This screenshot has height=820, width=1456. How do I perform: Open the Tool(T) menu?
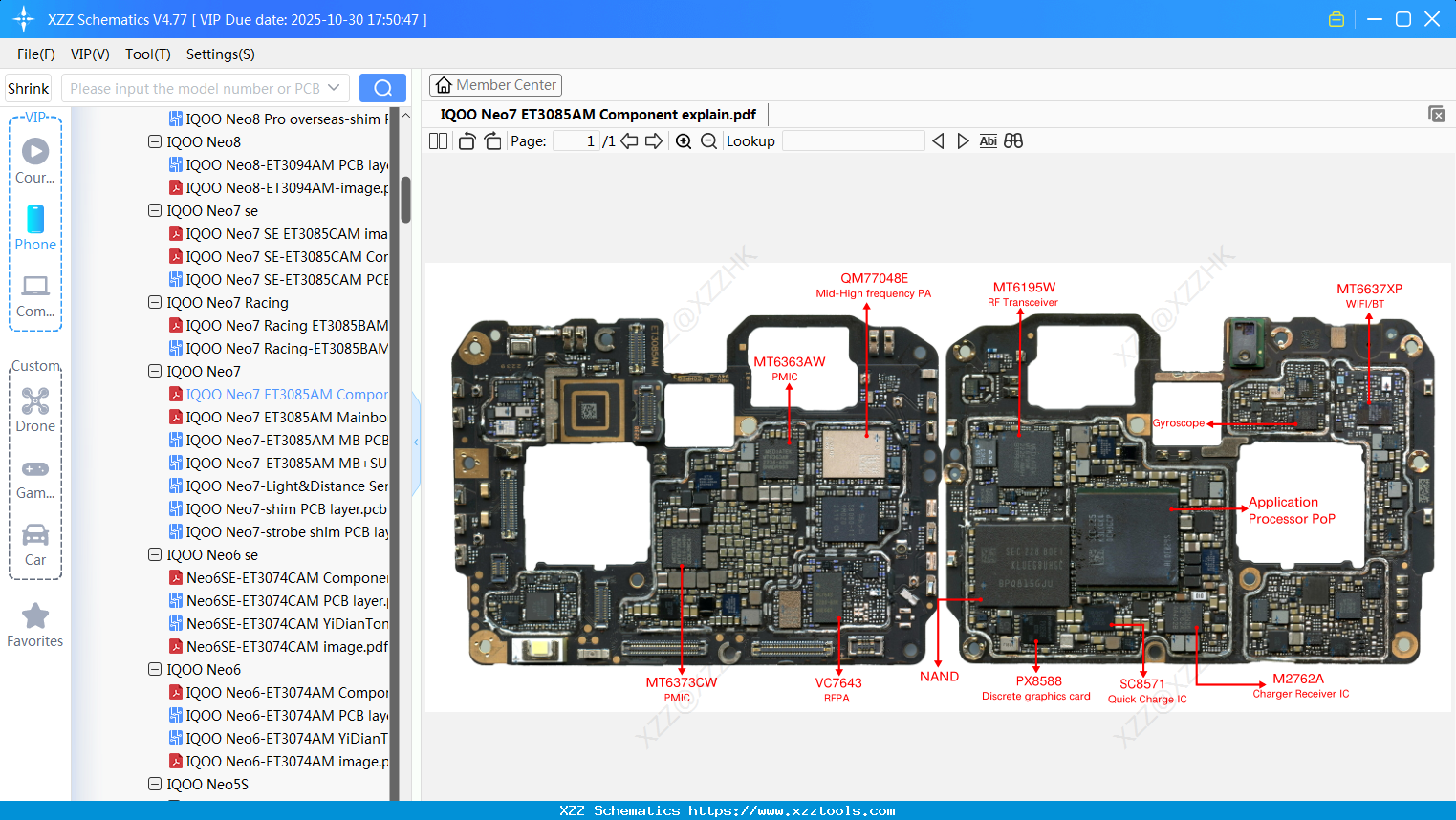pyautogui.click(x=147, y=54)
